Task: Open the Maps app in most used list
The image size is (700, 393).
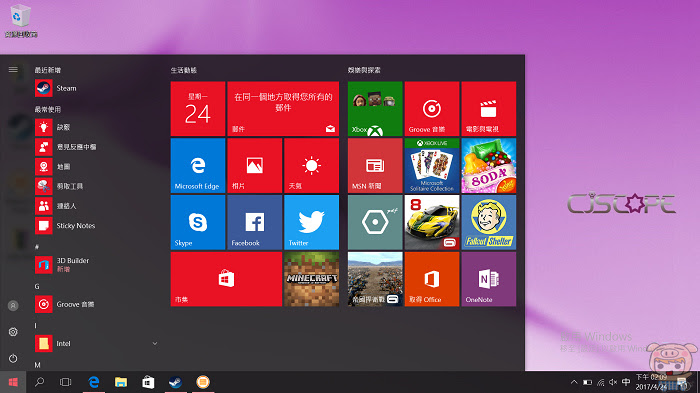Action: point(96,167)
